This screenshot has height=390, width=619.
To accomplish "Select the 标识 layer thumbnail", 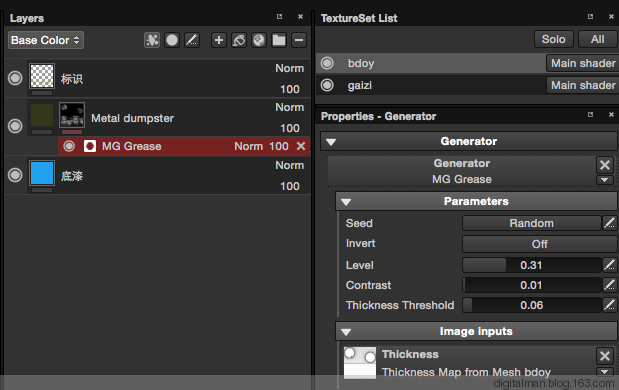I will [x=42, y=75].
